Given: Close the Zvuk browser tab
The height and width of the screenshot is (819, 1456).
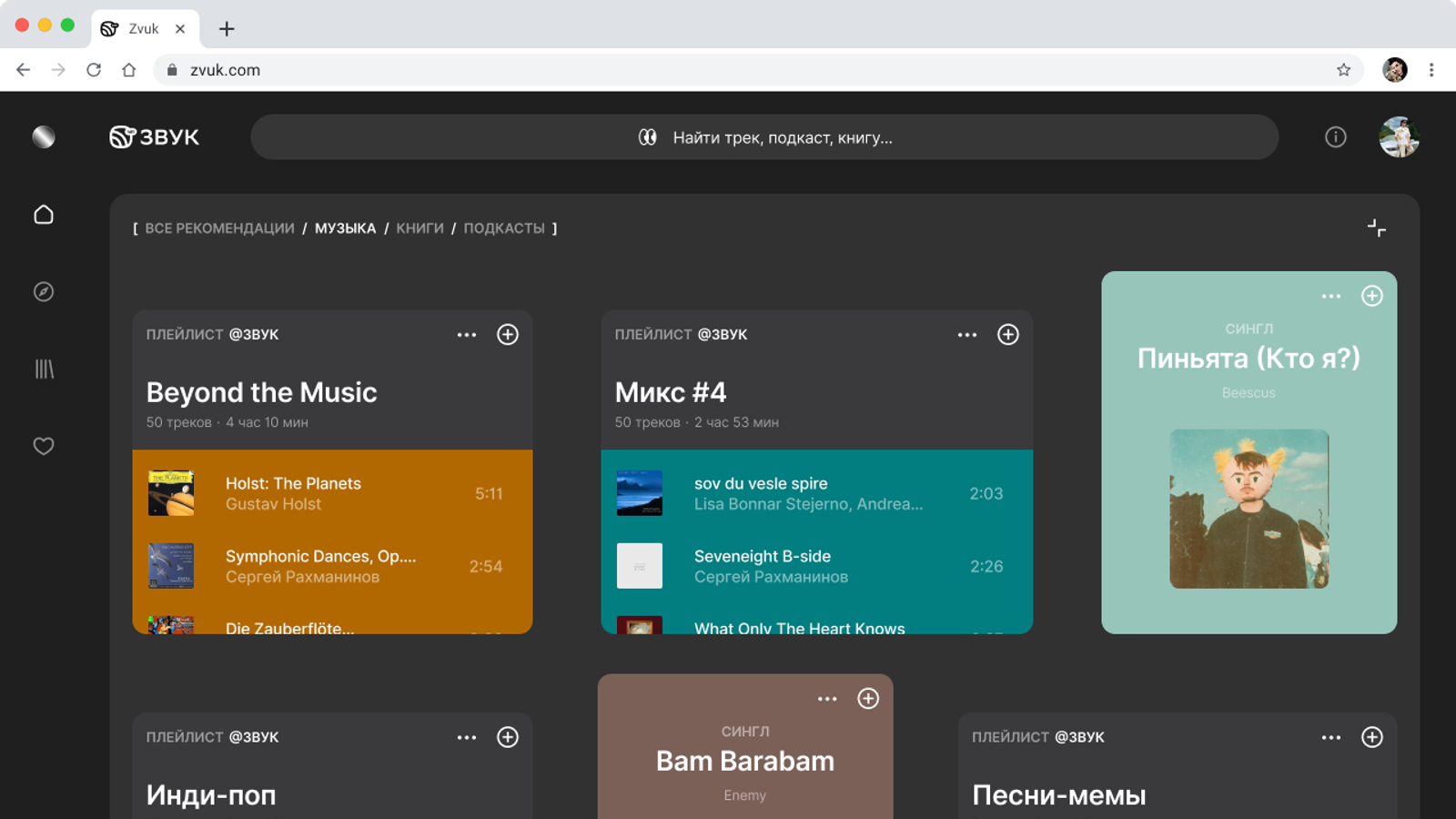Looking at the screenshot, I should point(180,29).
